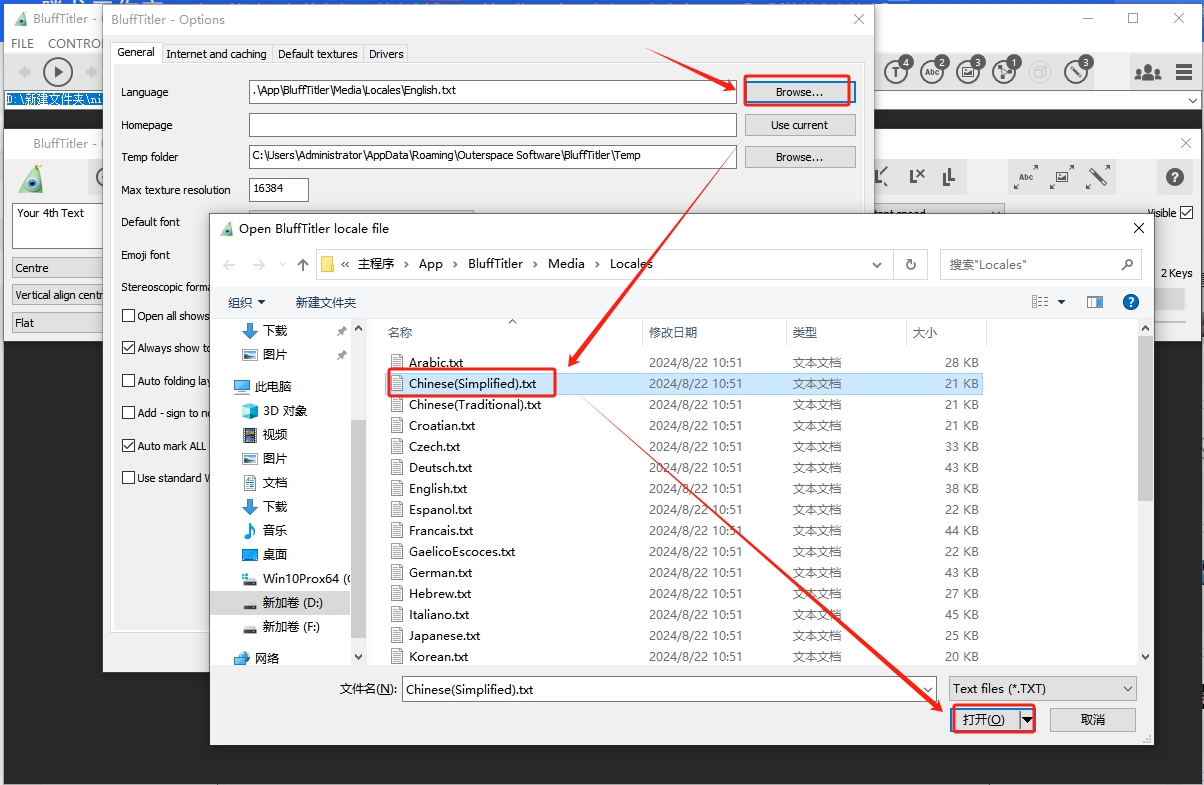The width and height of the screenshot is (1204, 785).
Task: Toggle 'Use standard' checkbox
Action: click(x=128, y=478)
